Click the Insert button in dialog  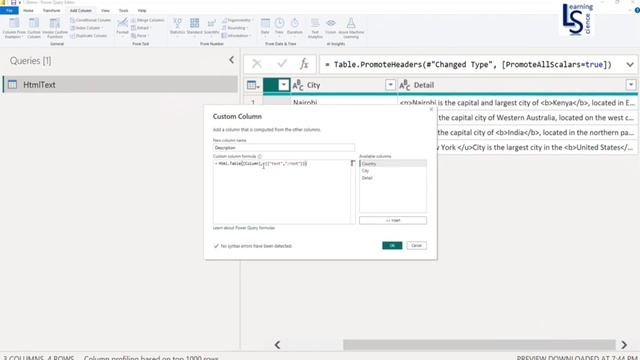pos(393,220)
